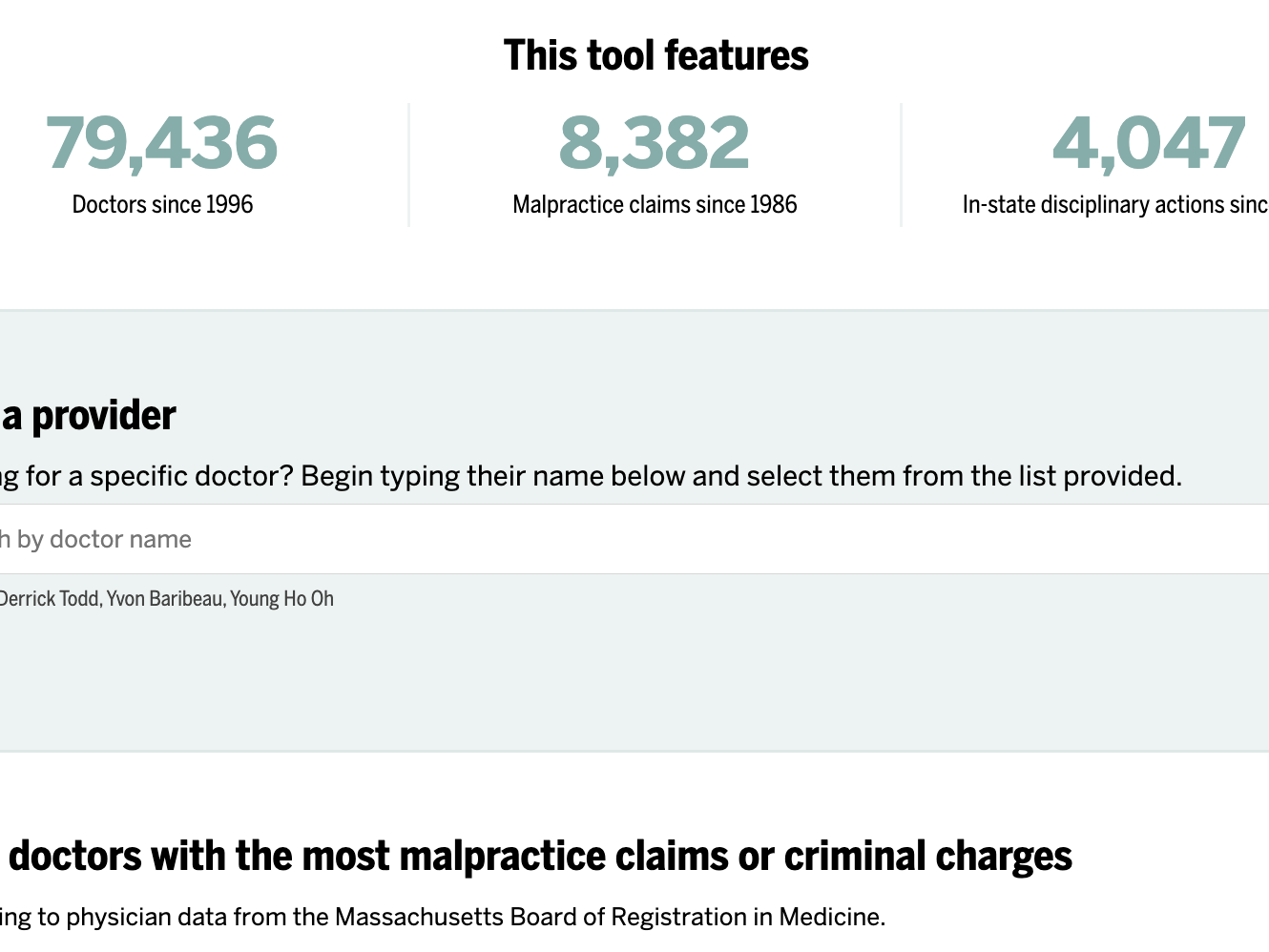1269x952 pixels.
Task: Click the malpractice claims or criminal charges heading
Action: 540,856
